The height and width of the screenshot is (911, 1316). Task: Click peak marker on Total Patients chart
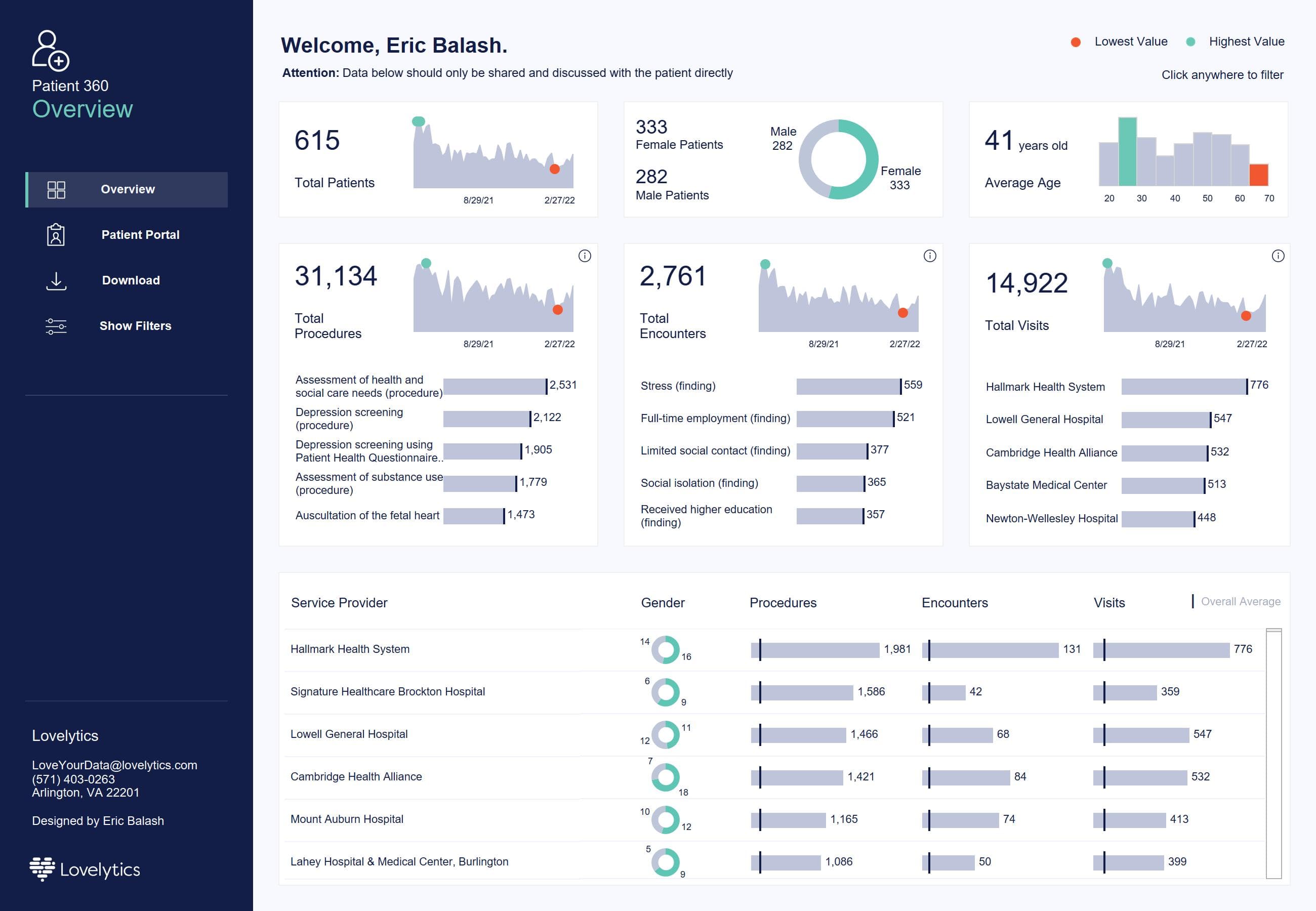[418, 121]
